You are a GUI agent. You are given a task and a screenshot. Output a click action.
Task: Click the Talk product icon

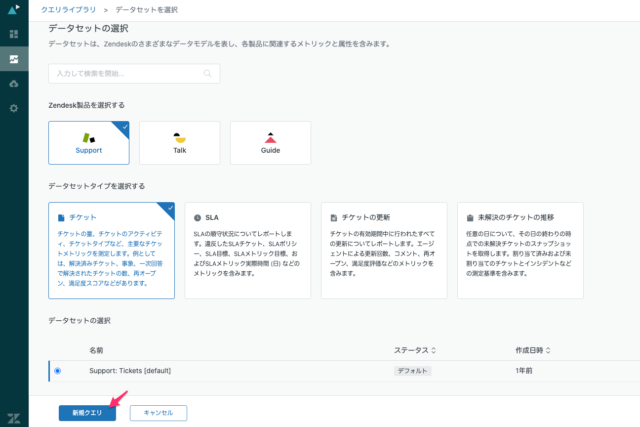pos(180,138)
